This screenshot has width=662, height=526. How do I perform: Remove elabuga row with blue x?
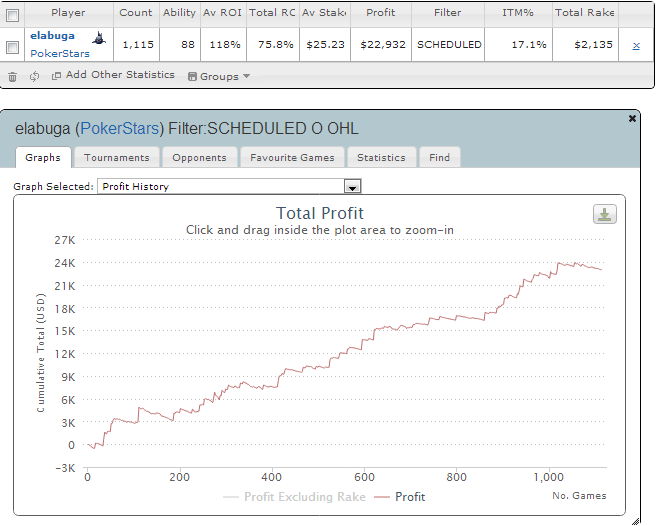click(x=636, y=46)
